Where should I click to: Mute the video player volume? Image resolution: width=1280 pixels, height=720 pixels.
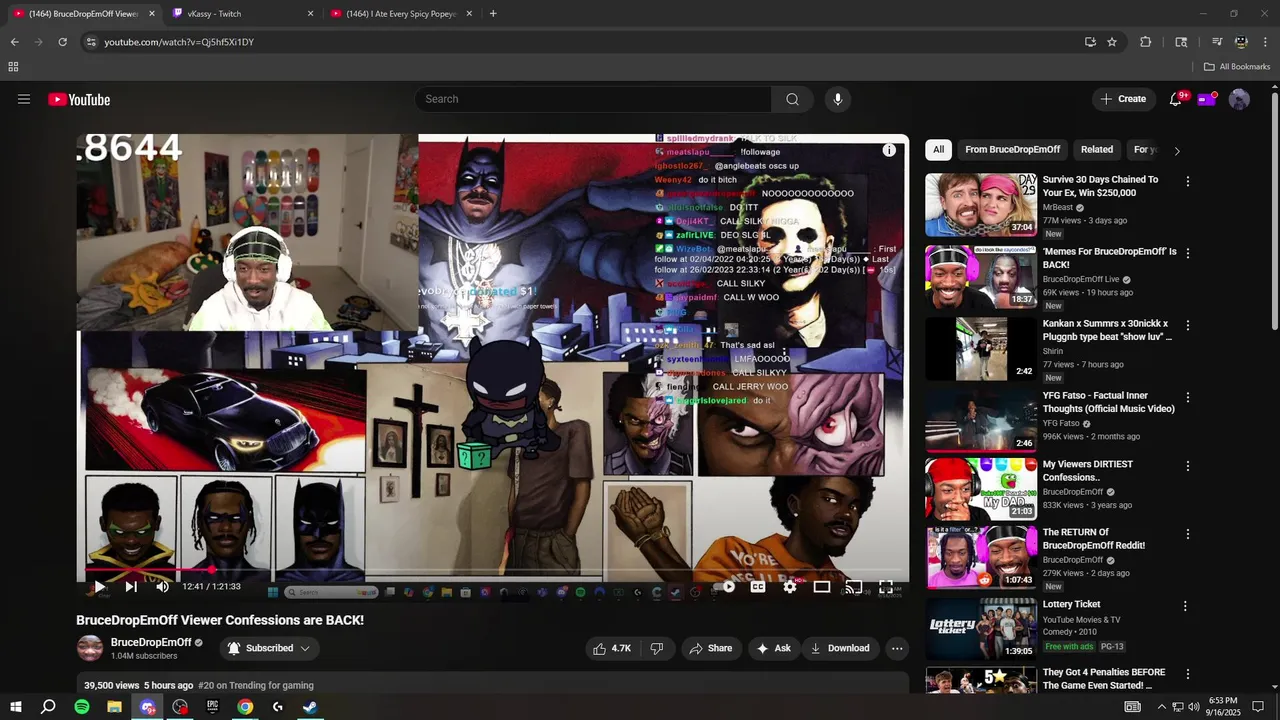(162, 587)
